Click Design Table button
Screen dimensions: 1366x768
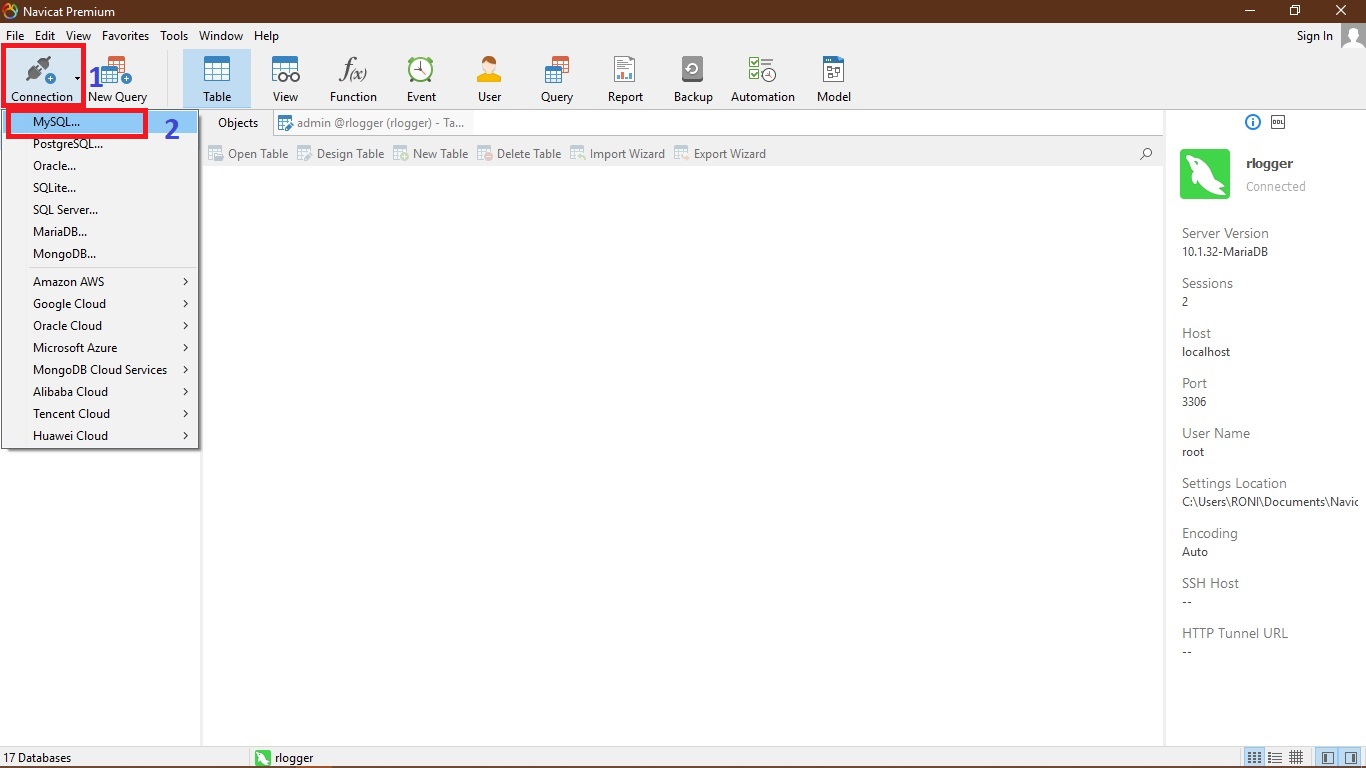coord(341,154)
